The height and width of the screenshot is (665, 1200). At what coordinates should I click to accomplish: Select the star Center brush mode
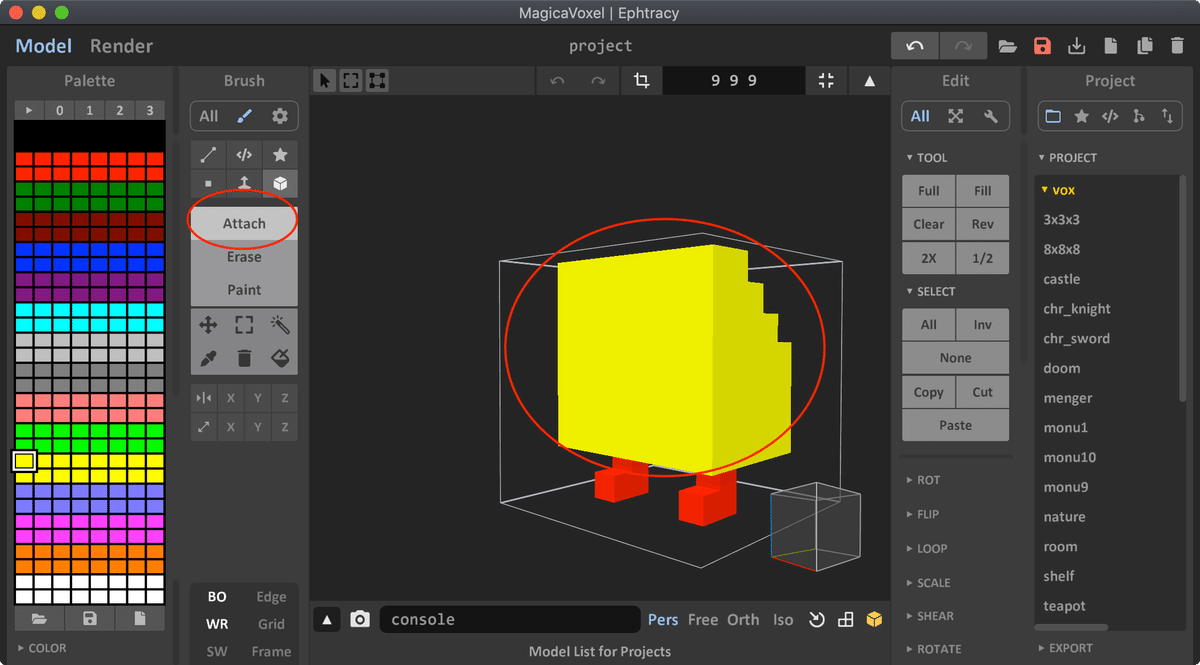click(x=280, y=155)
